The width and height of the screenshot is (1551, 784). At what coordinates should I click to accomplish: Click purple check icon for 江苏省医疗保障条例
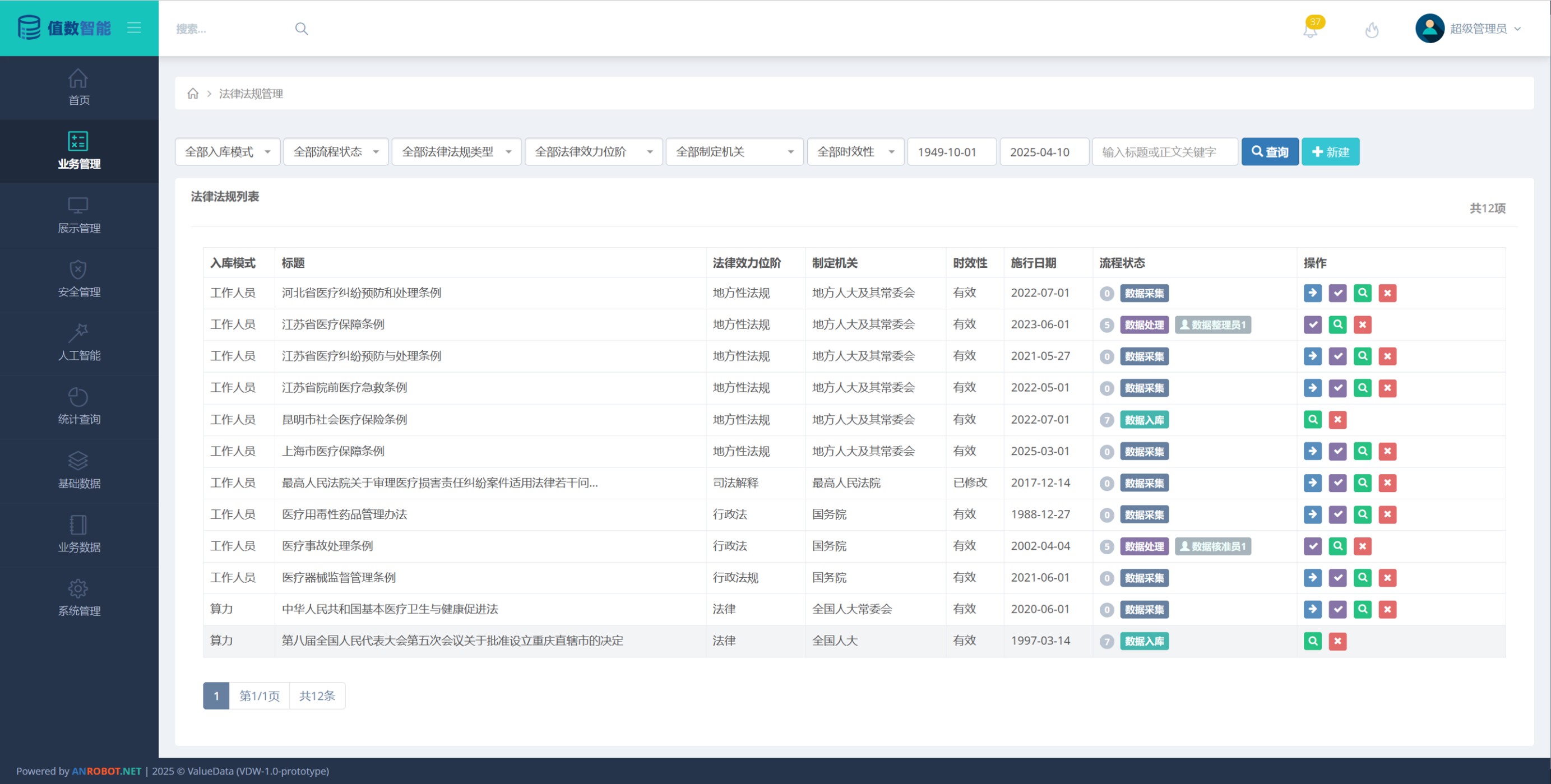tap(1313, 324)
